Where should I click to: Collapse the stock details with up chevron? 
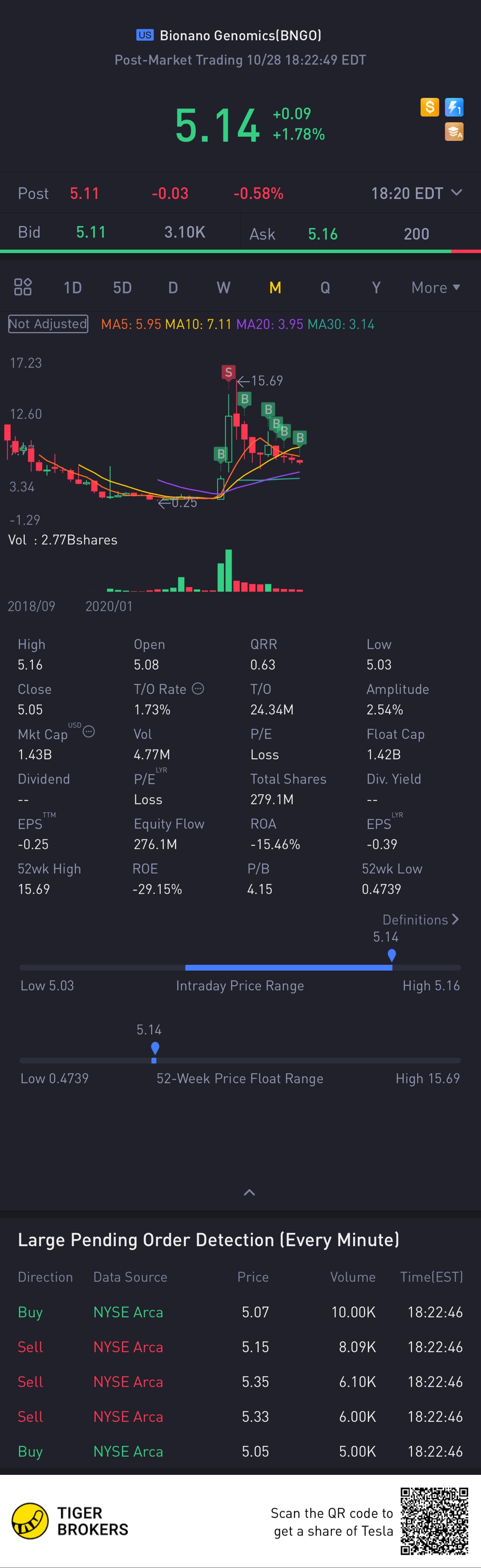tap(249, 1192)
